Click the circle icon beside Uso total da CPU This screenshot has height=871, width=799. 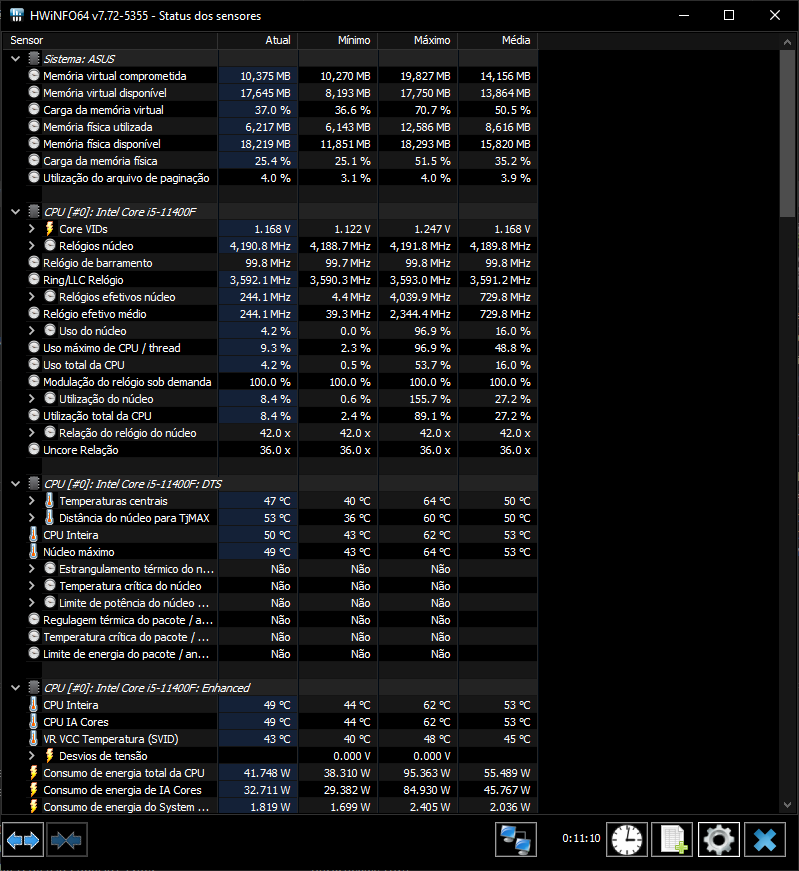[34, 364]
